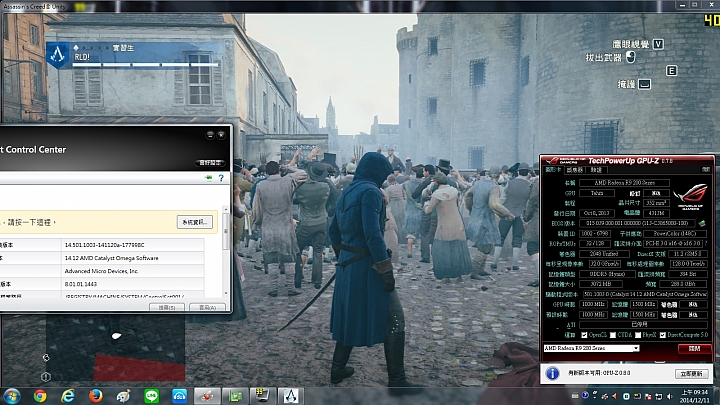Click the 'Advanced Micro Devices, Inc.' cell
Screen dimensions: 720x405
133,271
